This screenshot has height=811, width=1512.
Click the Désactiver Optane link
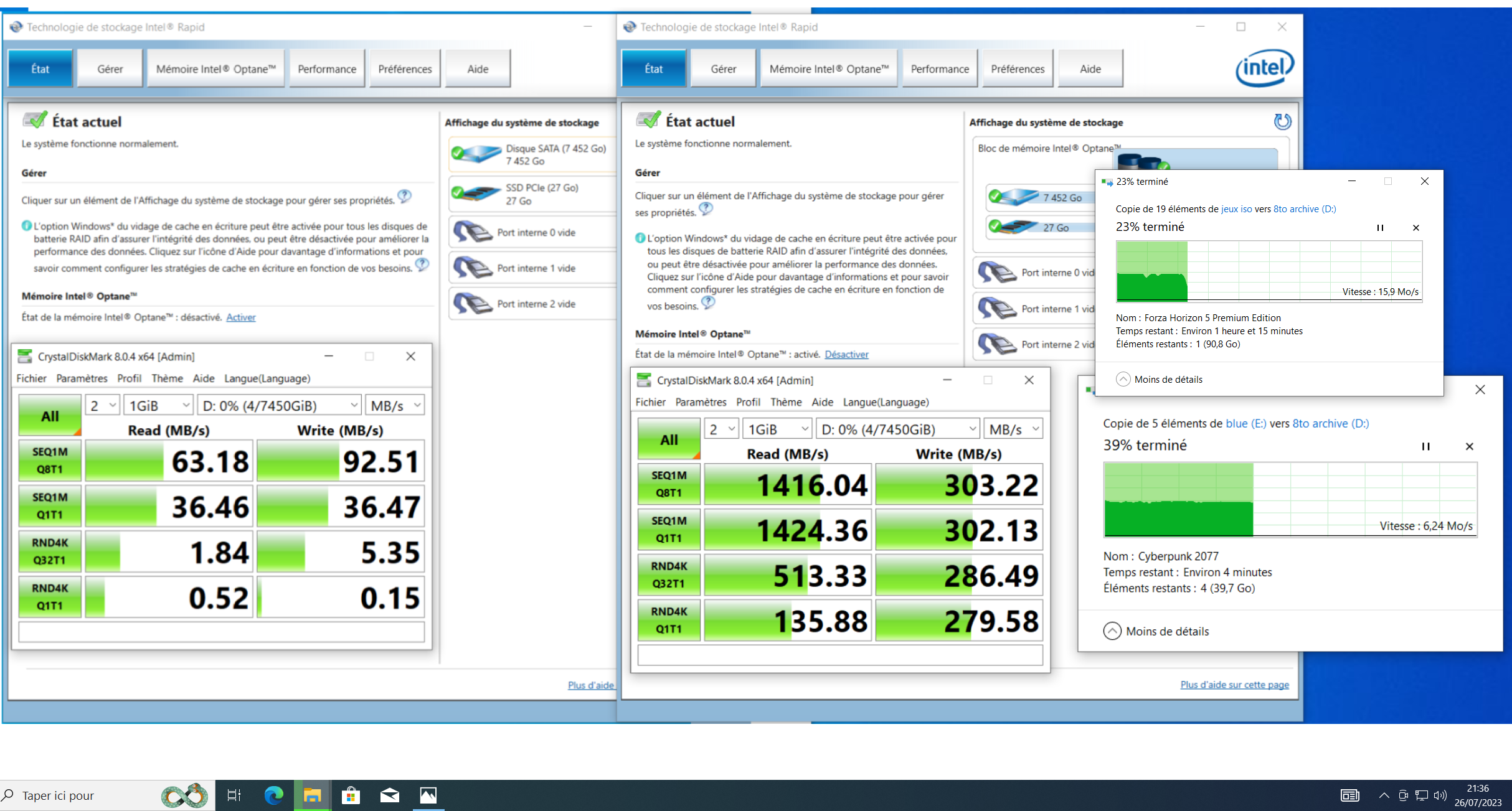click(846, 354)
